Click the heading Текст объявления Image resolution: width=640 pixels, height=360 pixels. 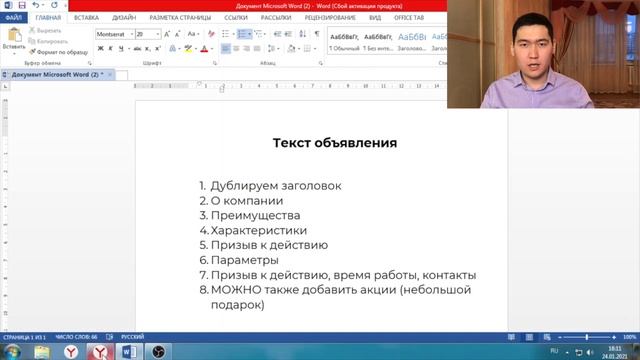tap(335, 143)
